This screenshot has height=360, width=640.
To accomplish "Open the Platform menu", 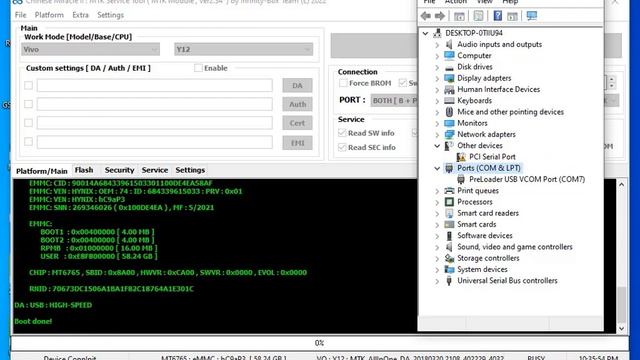I will click(x=49, y=15).
